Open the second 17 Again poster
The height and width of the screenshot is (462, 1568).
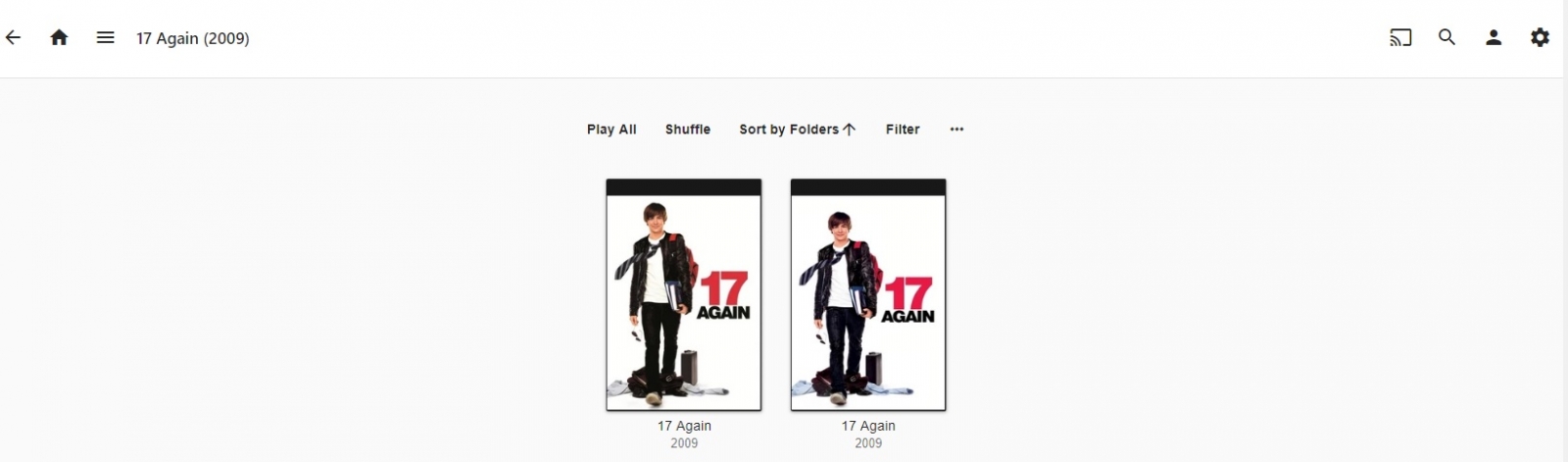(x=868, y=294)
